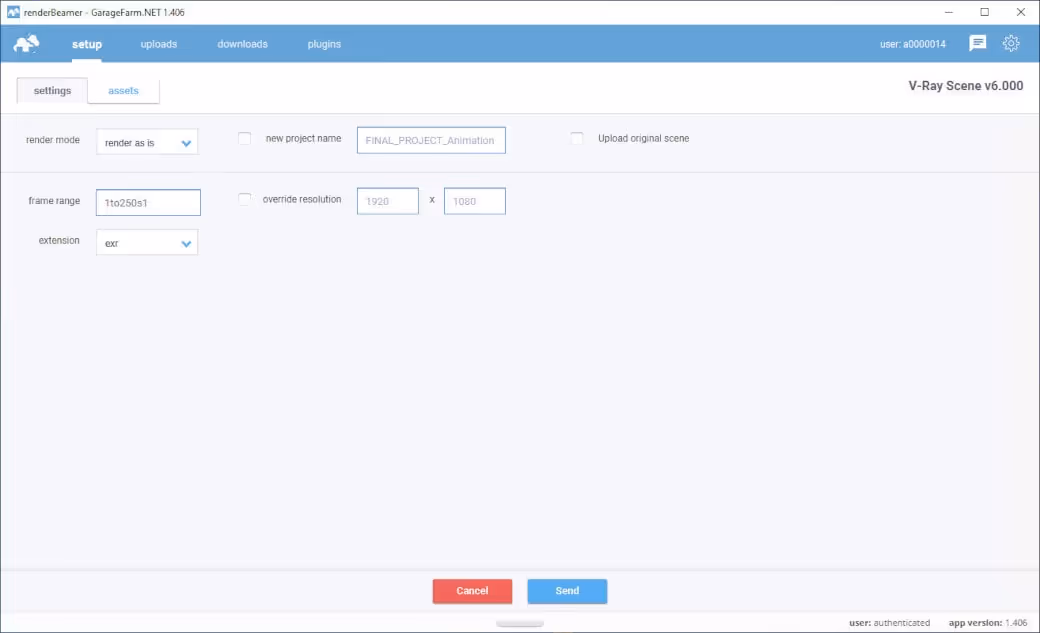Open the settings gear icon
1040x633 pixels.
(x=1011, y=43)
